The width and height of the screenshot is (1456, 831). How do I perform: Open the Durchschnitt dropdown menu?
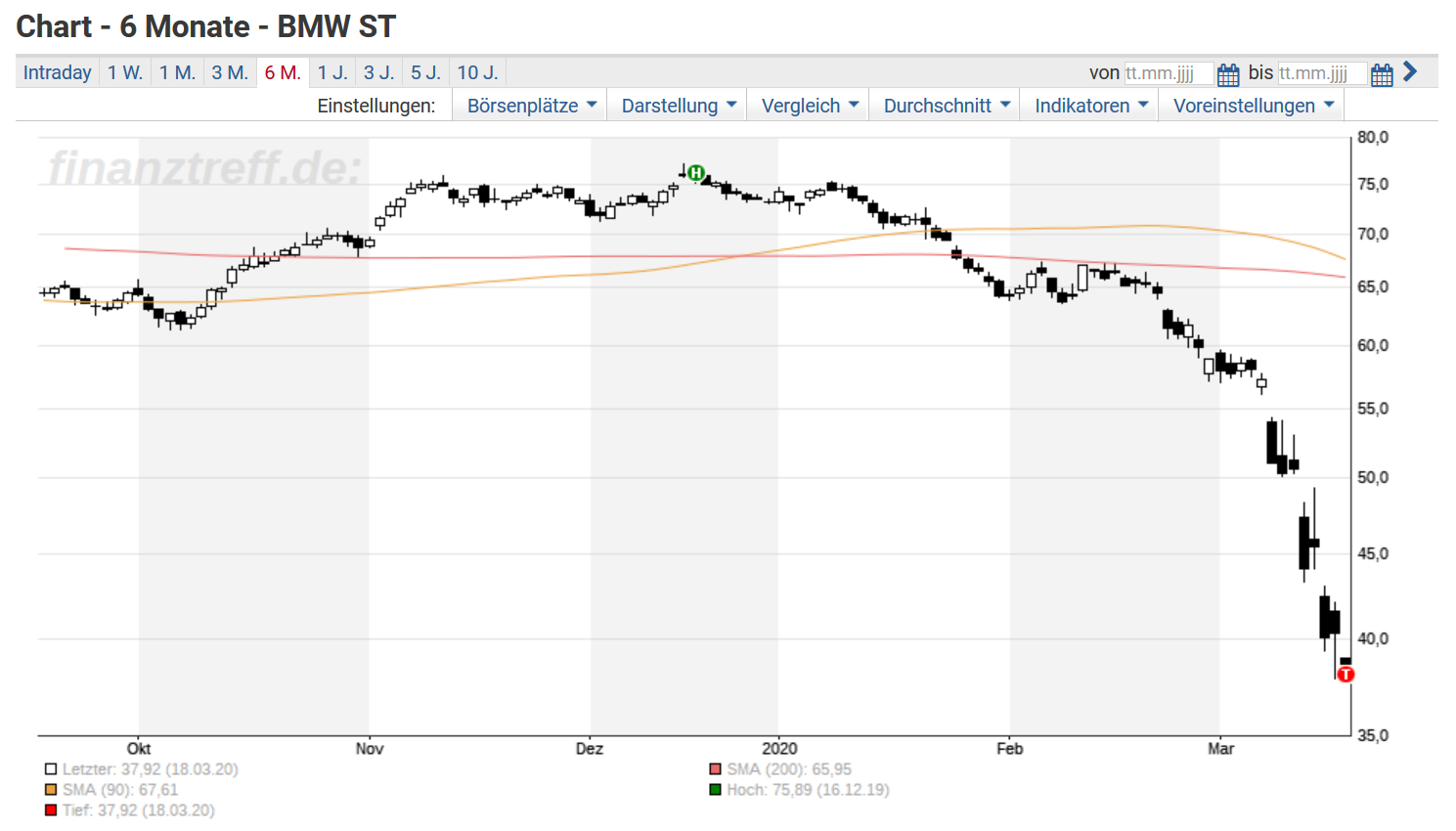[x=945, y=106]
